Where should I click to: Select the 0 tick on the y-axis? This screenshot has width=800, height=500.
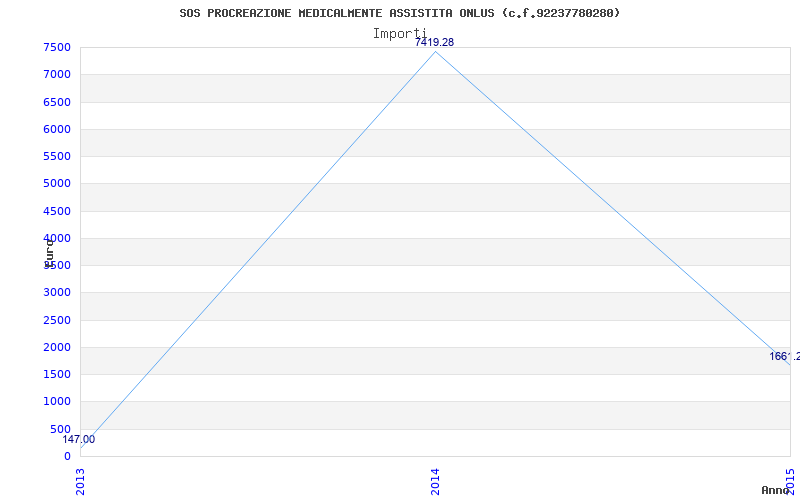tap(67, 457)
